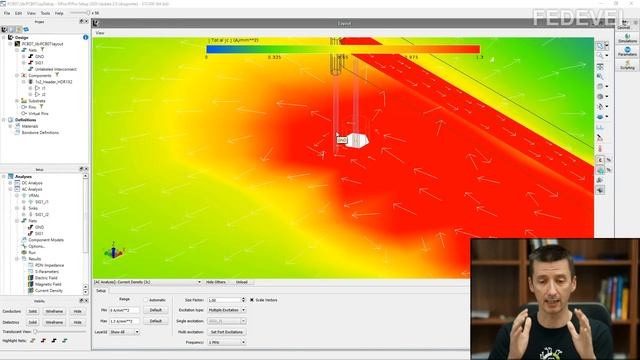Hide Conductors
The width and height of the screenshot is (640, 360).
[x=78, y=311]
